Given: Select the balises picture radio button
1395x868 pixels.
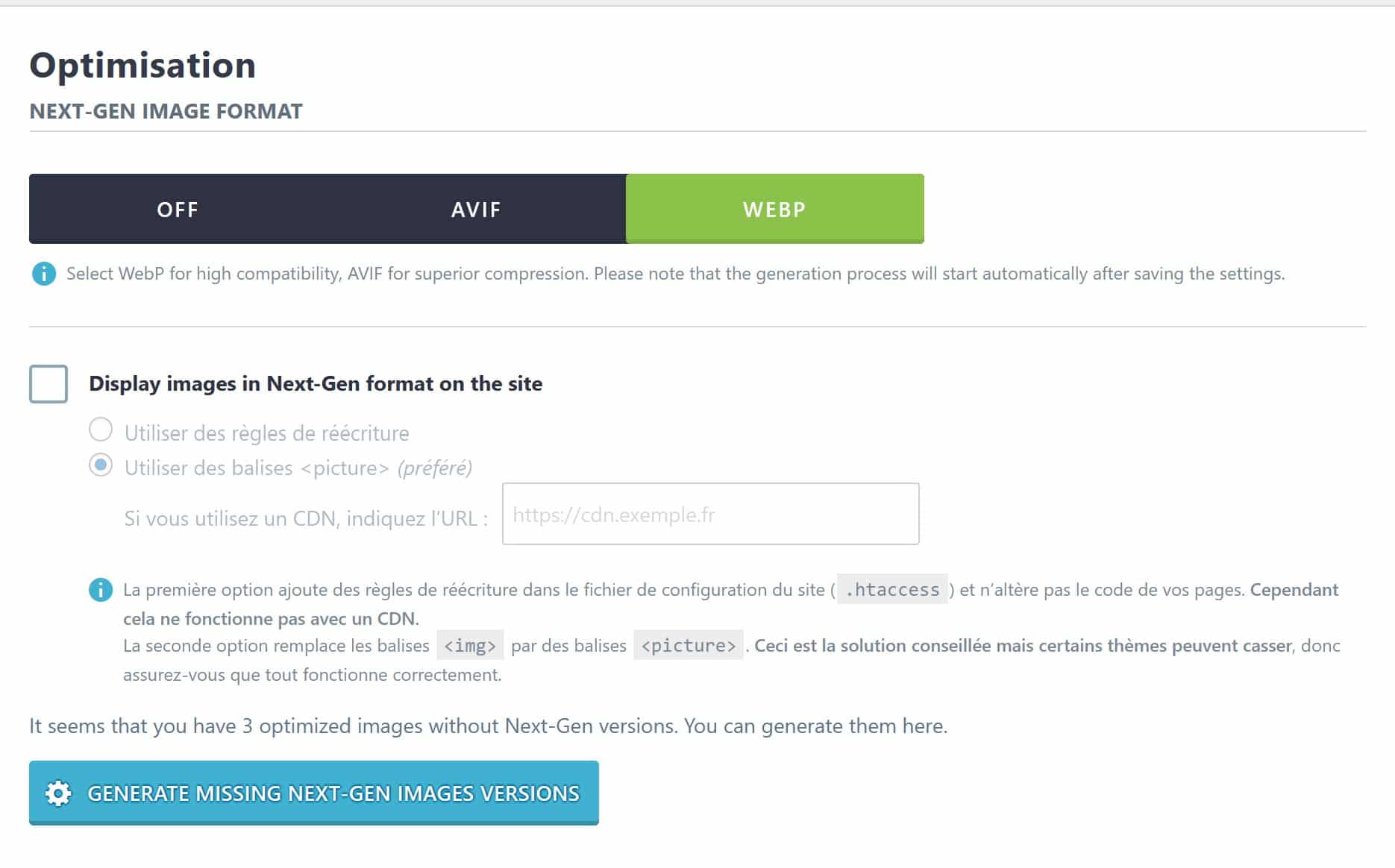Looking at the screenshot, I should tap(101, 465).
